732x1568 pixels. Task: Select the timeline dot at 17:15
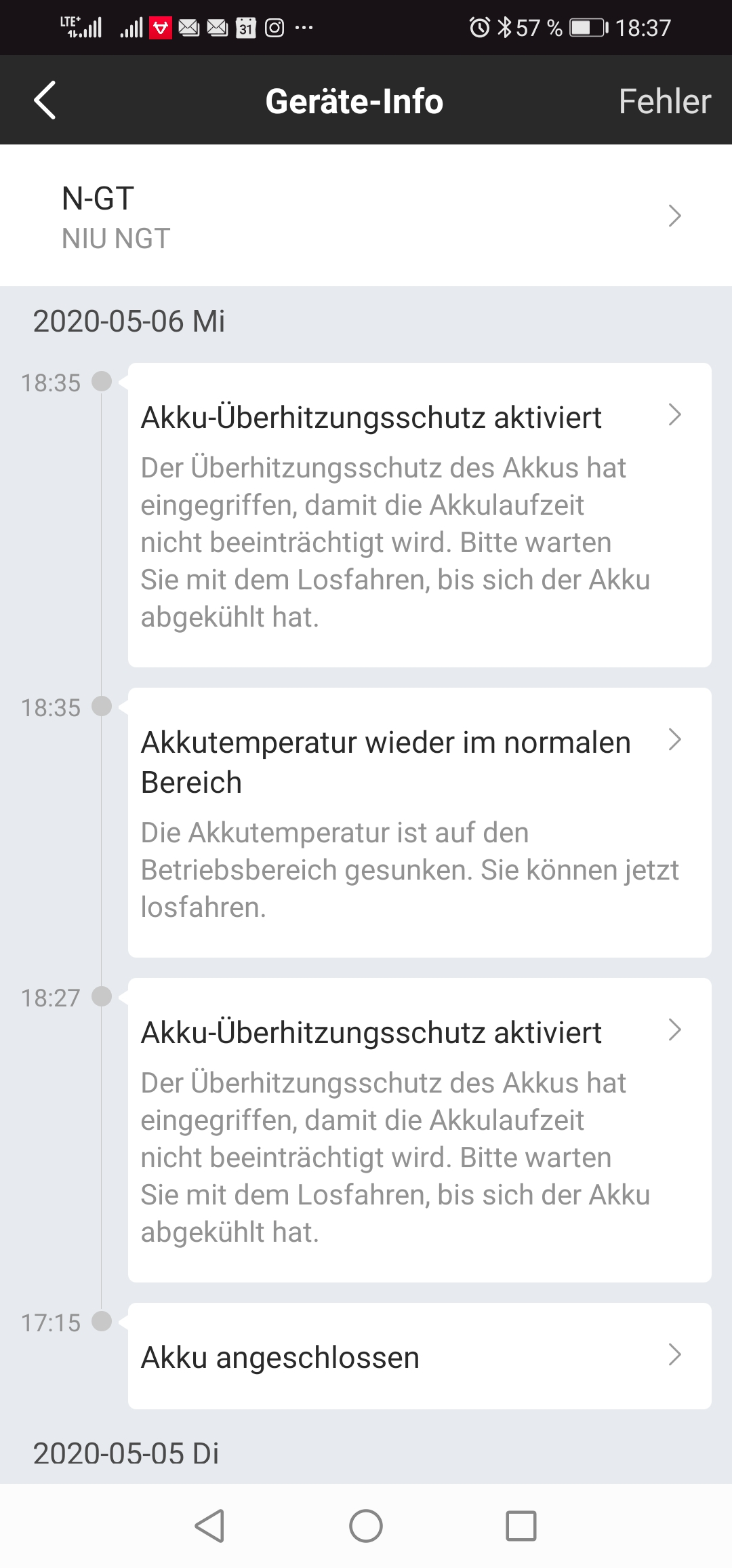pyautogui.click(x=102, y=1321)
